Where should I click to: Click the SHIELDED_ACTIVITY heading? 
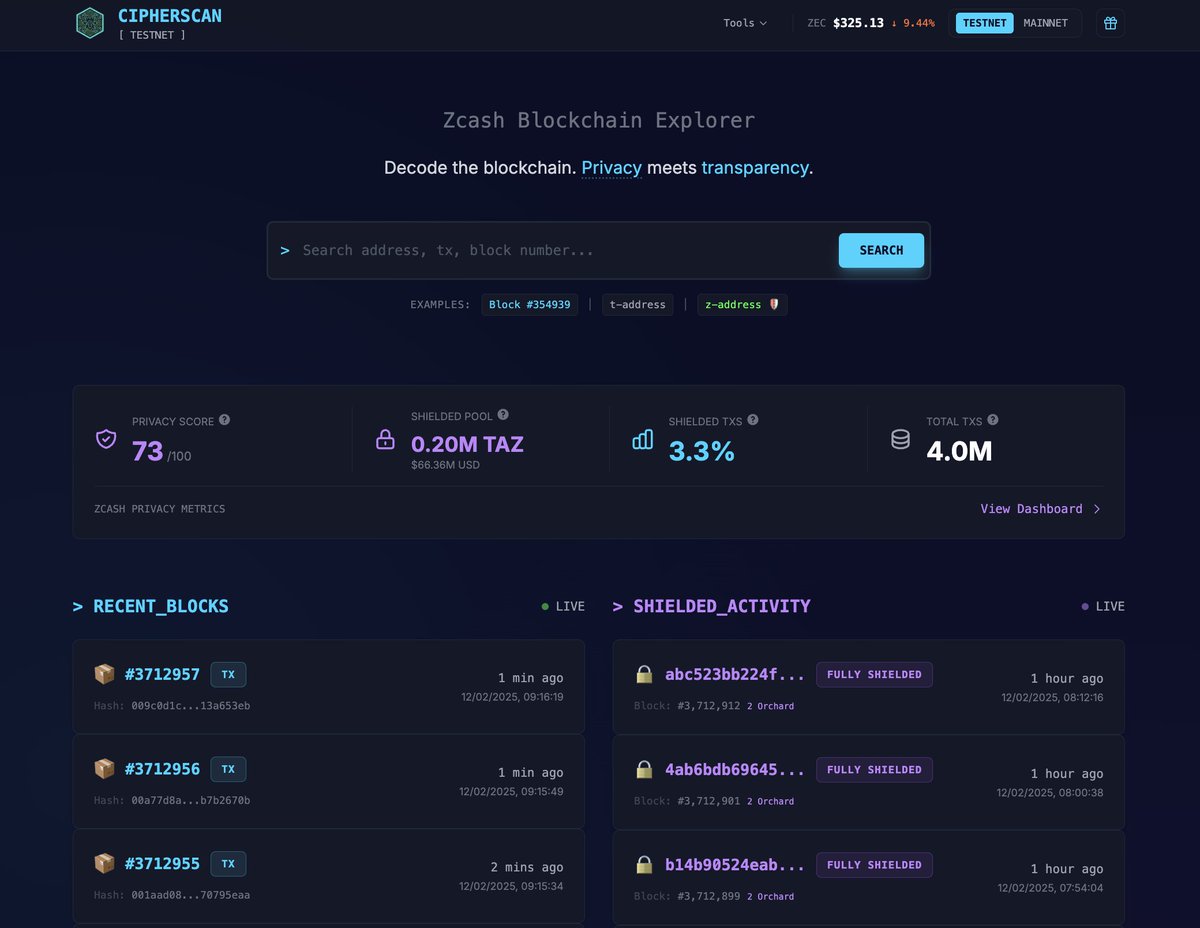(x=722, y=606)
